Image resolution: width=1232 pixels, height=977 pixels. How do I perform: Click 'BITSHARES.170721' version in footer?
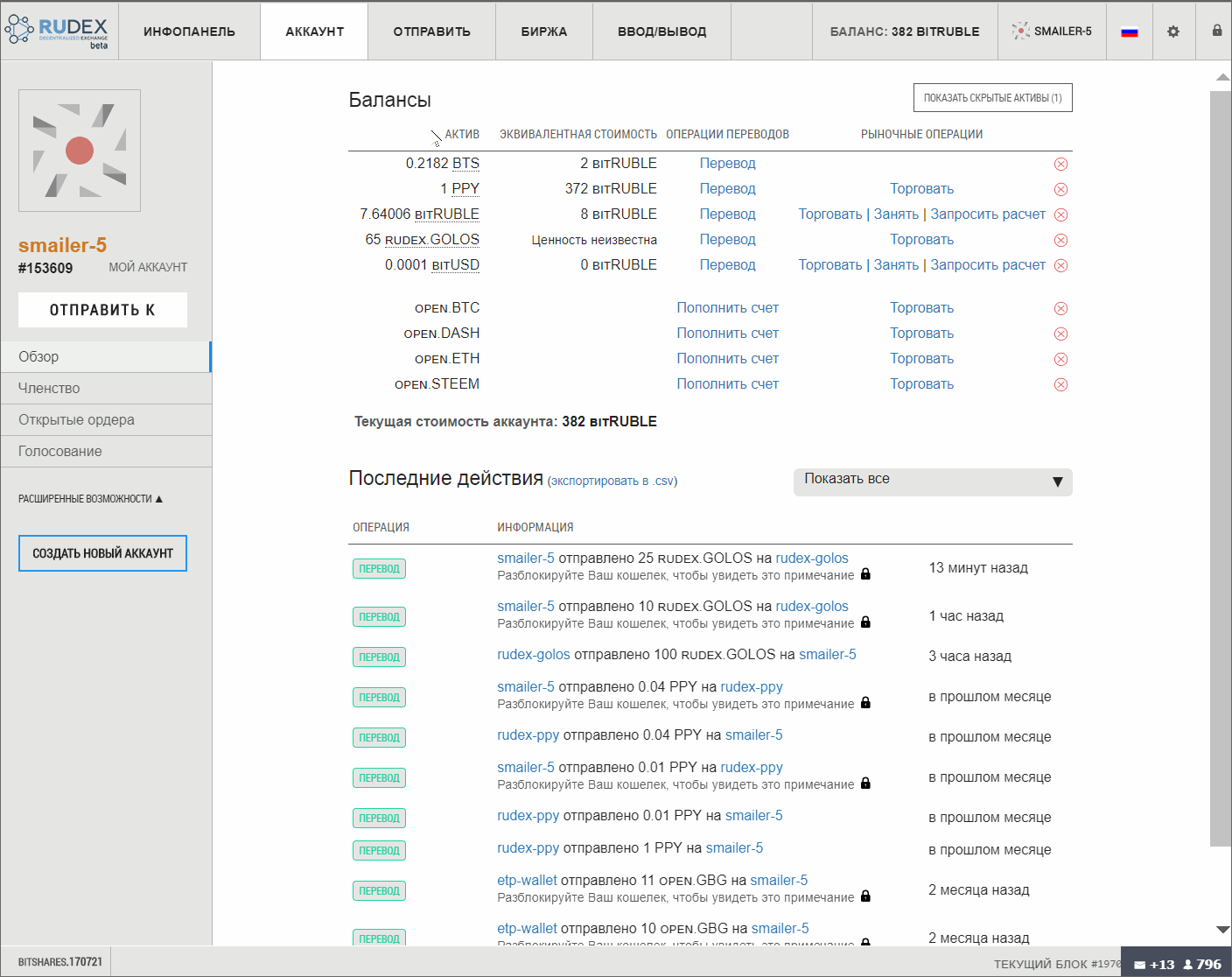click(60, 962)
